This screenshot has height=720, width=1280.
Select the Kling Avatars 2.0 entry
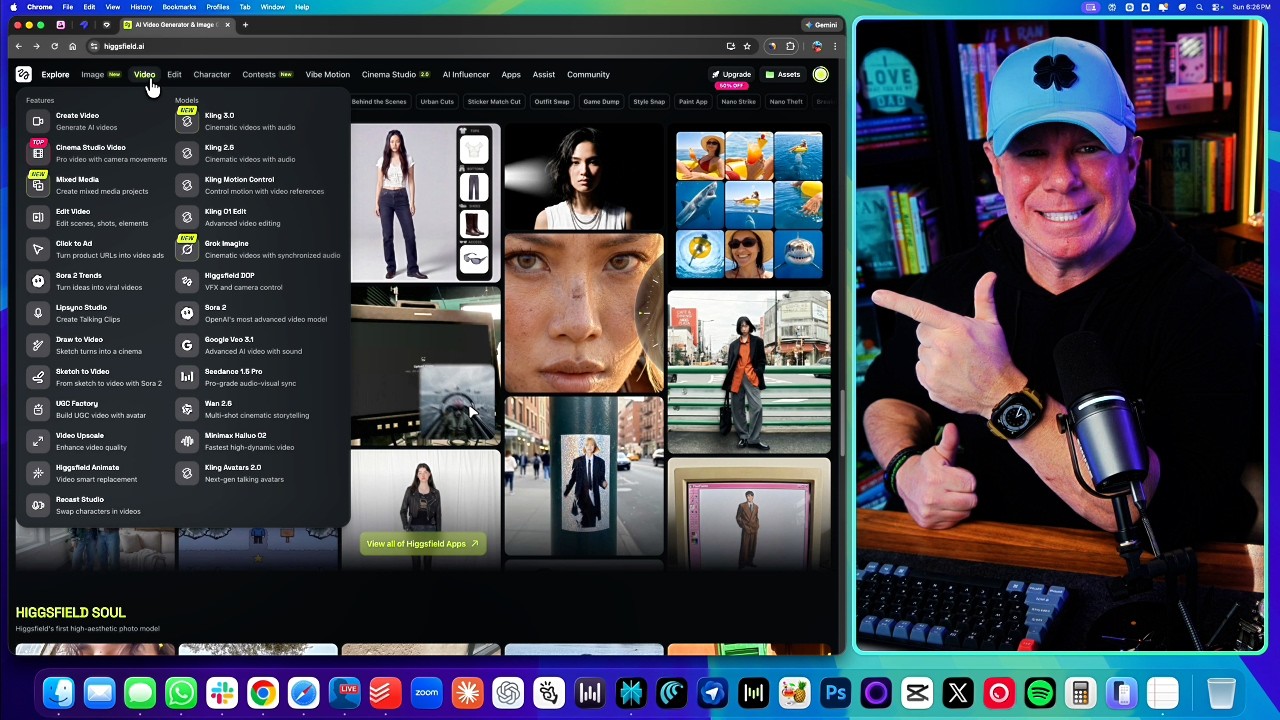(261, 473)
